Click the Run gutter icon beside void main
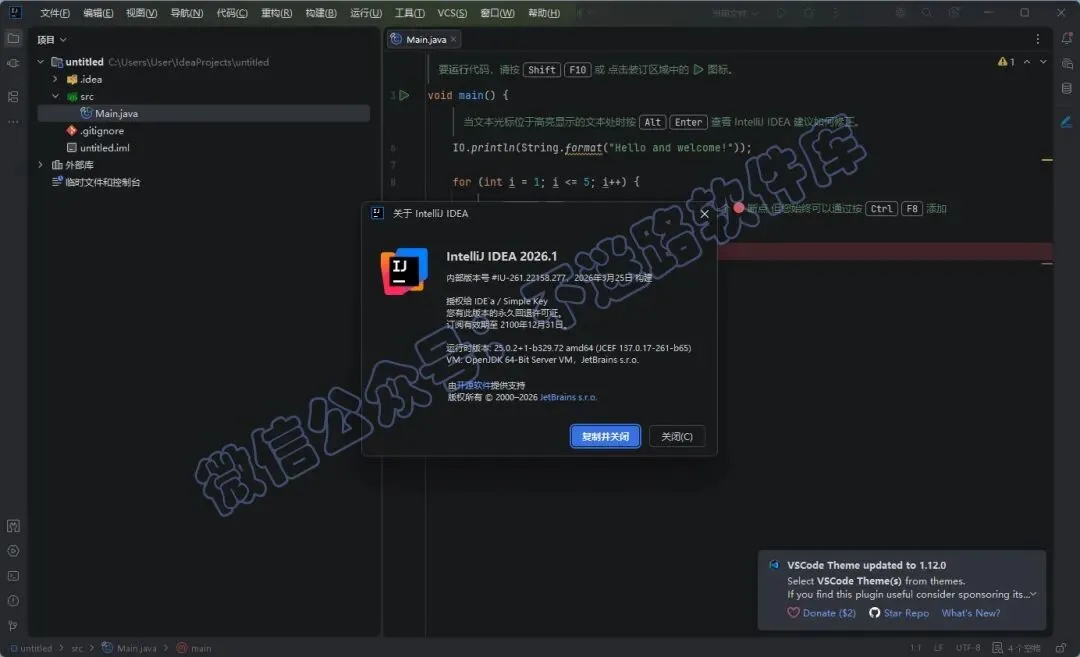Image resolution: width=1080 pixels, height=657 pixels. [x=404, y=95]
